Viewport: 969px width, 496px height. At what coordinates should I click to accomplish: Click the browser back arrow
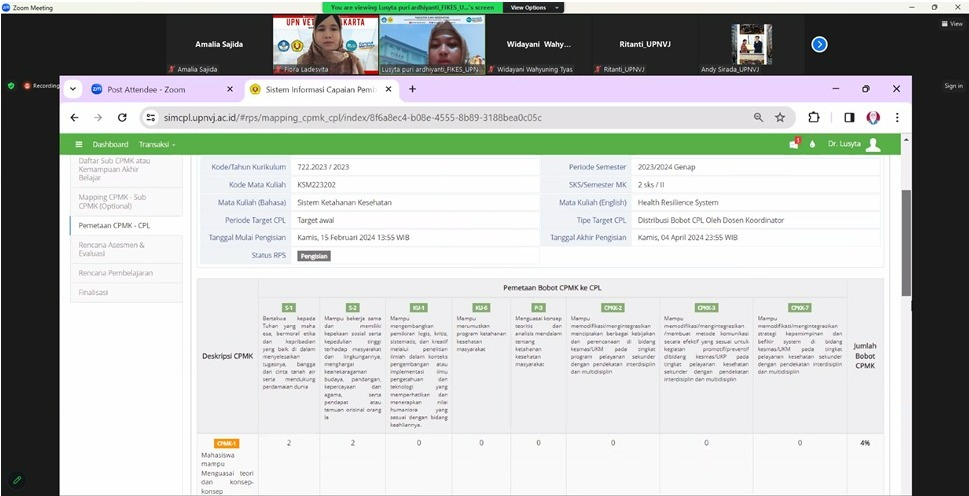75,117
